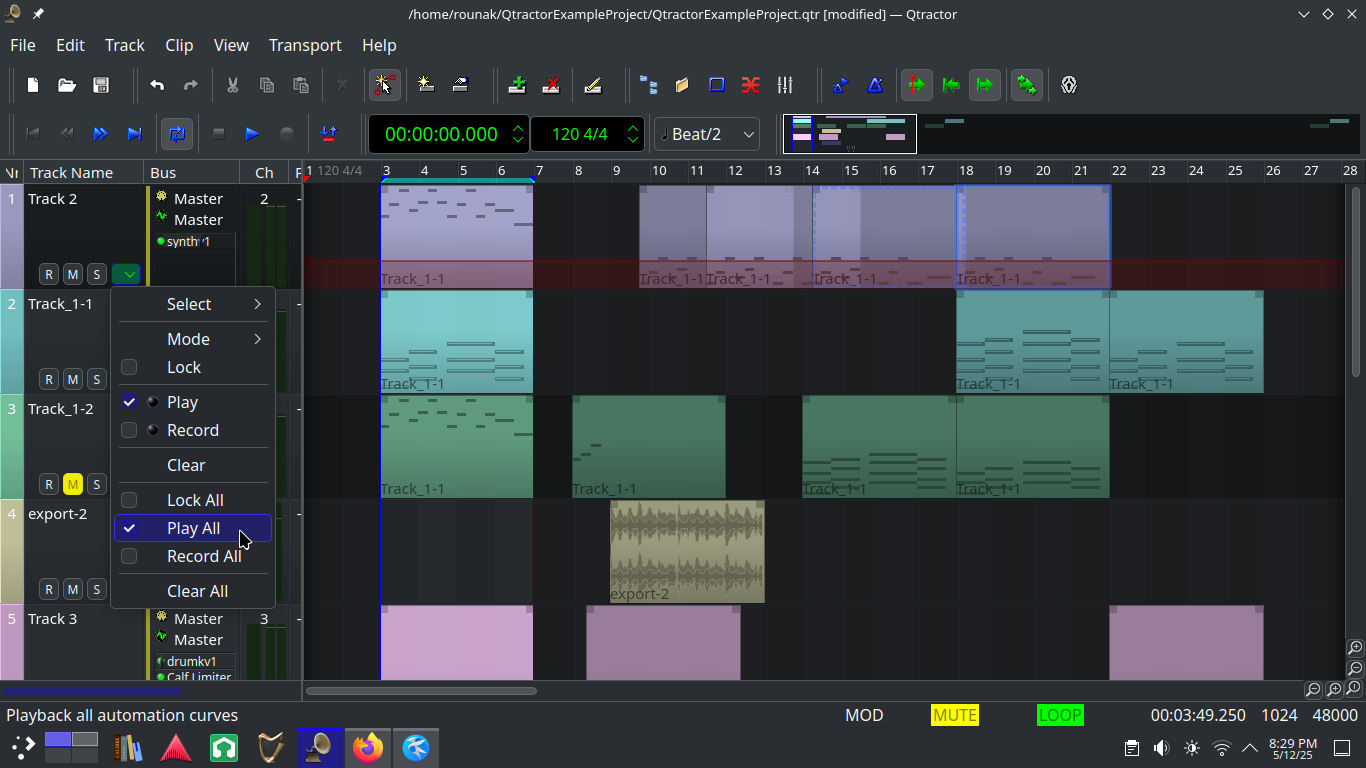Toggle the Loop transport button
This screenshot has width=1366, height=768.
coord(177,133)
